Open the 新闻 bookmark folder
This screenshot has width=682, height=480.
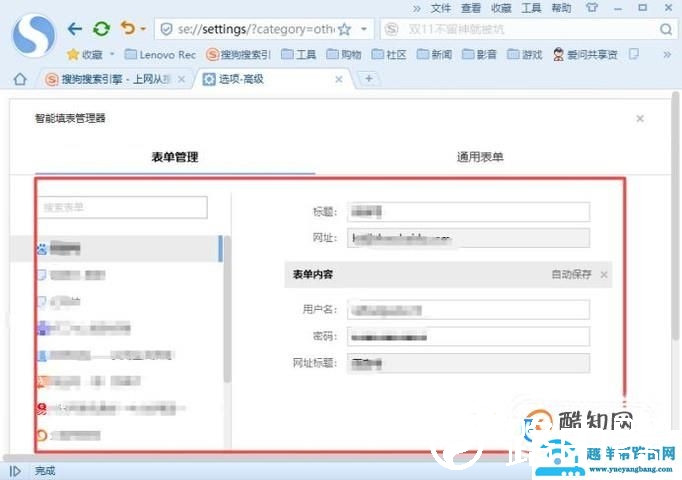click(434, 54)
